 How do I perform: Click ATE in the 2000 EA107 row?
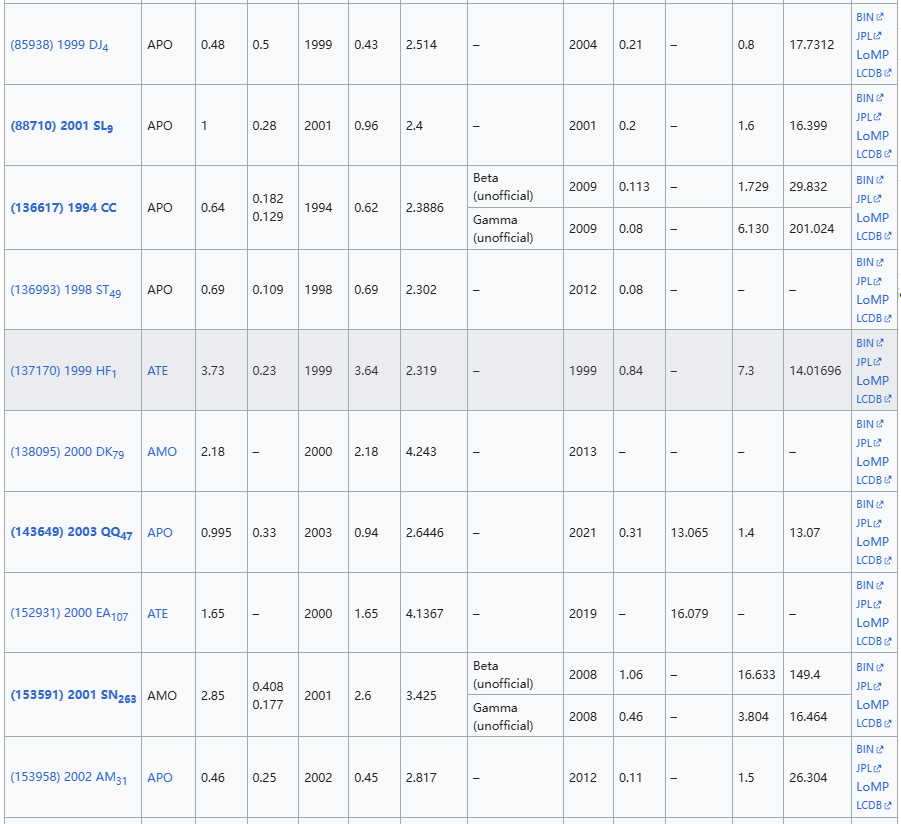tap(158, 614)
